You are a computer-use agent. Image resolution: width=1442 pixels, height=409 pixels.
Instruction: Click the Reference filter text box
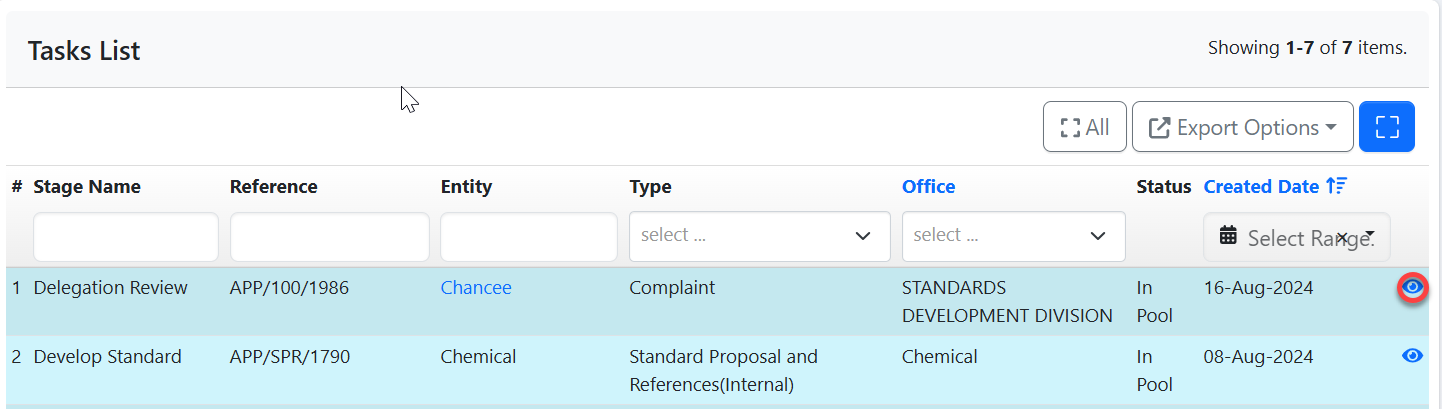click(329, 237)
